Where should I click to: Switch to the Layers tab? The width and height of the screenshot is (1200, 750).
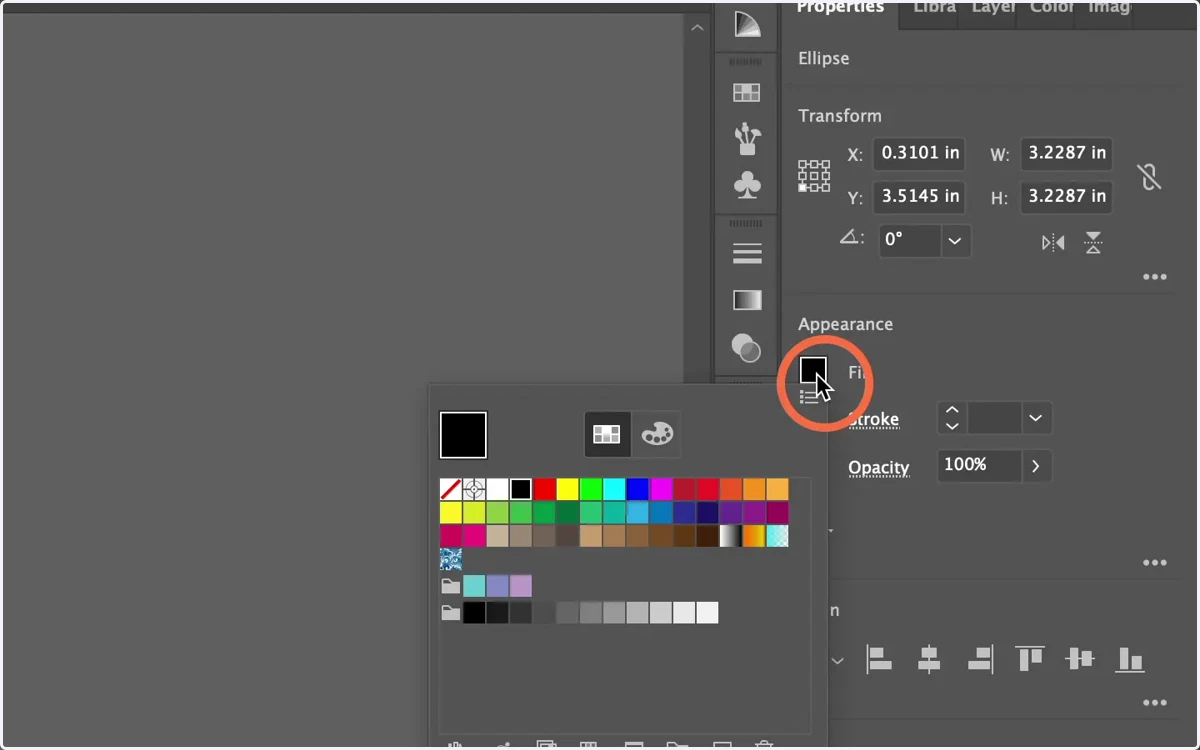click(993, 8)
